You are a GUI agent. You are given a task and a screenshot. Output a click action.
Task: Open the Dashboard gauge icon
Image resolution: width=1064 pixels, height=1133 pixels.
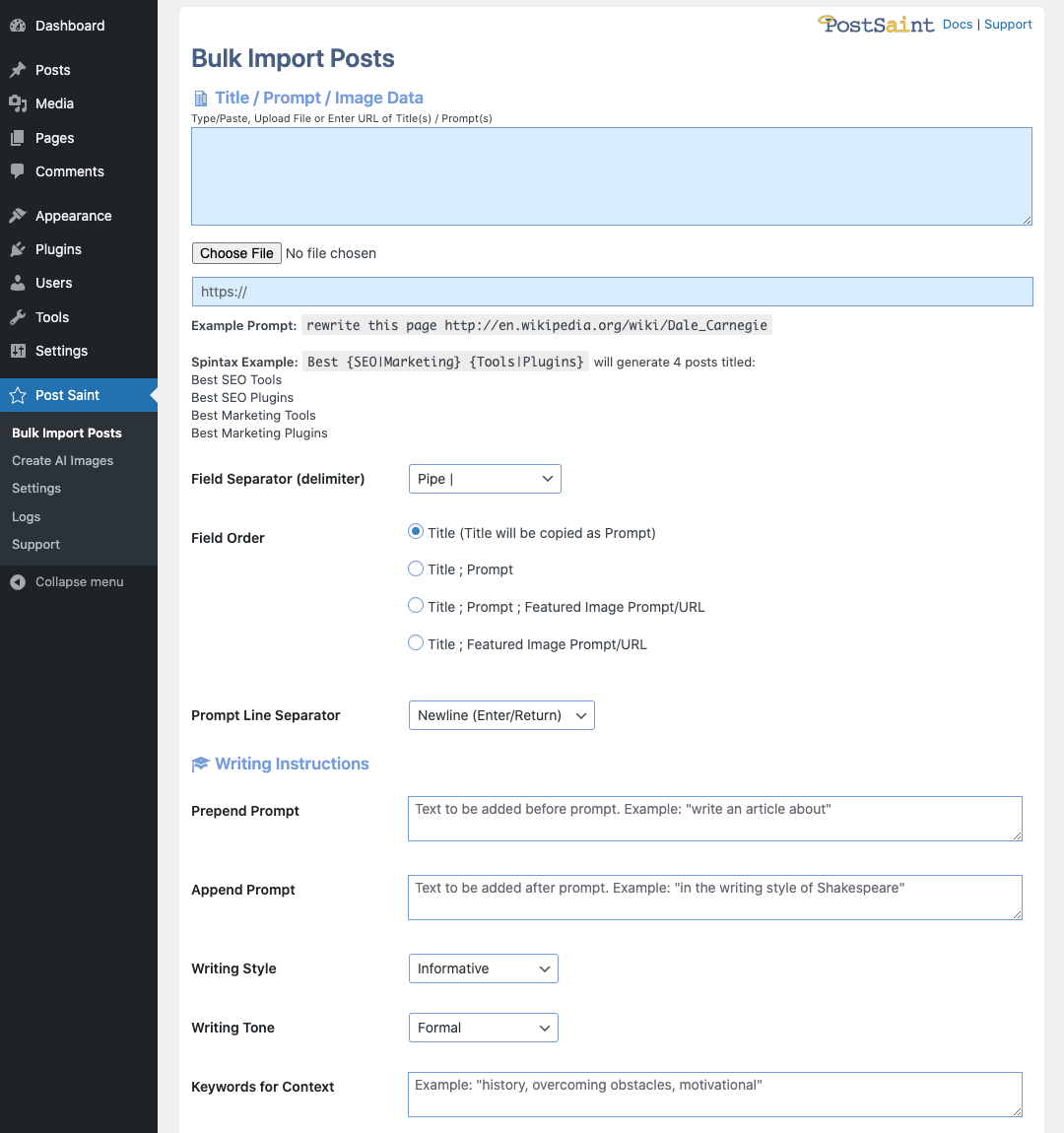tap(18, 26)
